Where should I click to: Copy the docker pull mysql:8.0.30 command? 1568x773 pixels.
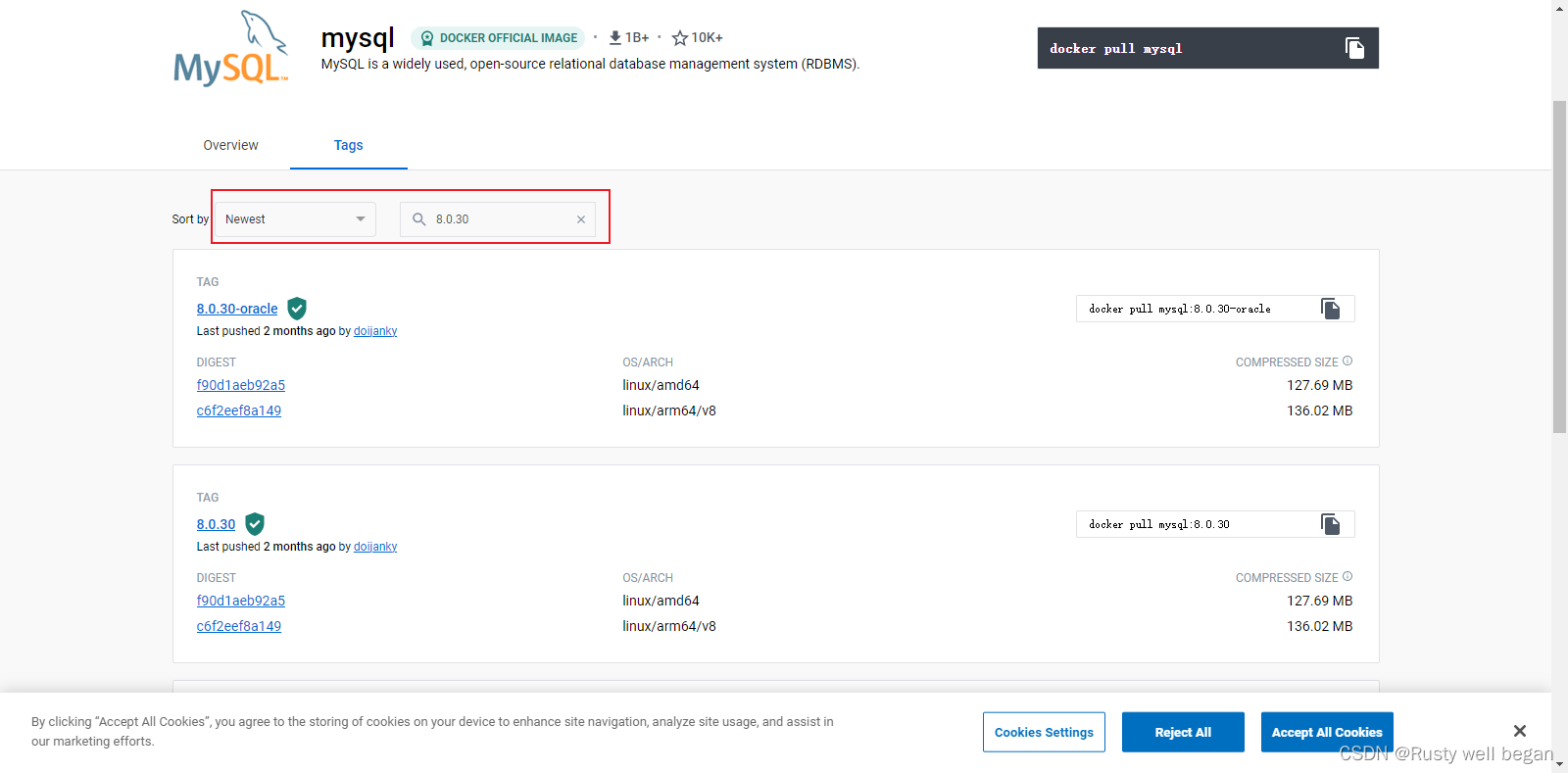tap(1330, 524)
